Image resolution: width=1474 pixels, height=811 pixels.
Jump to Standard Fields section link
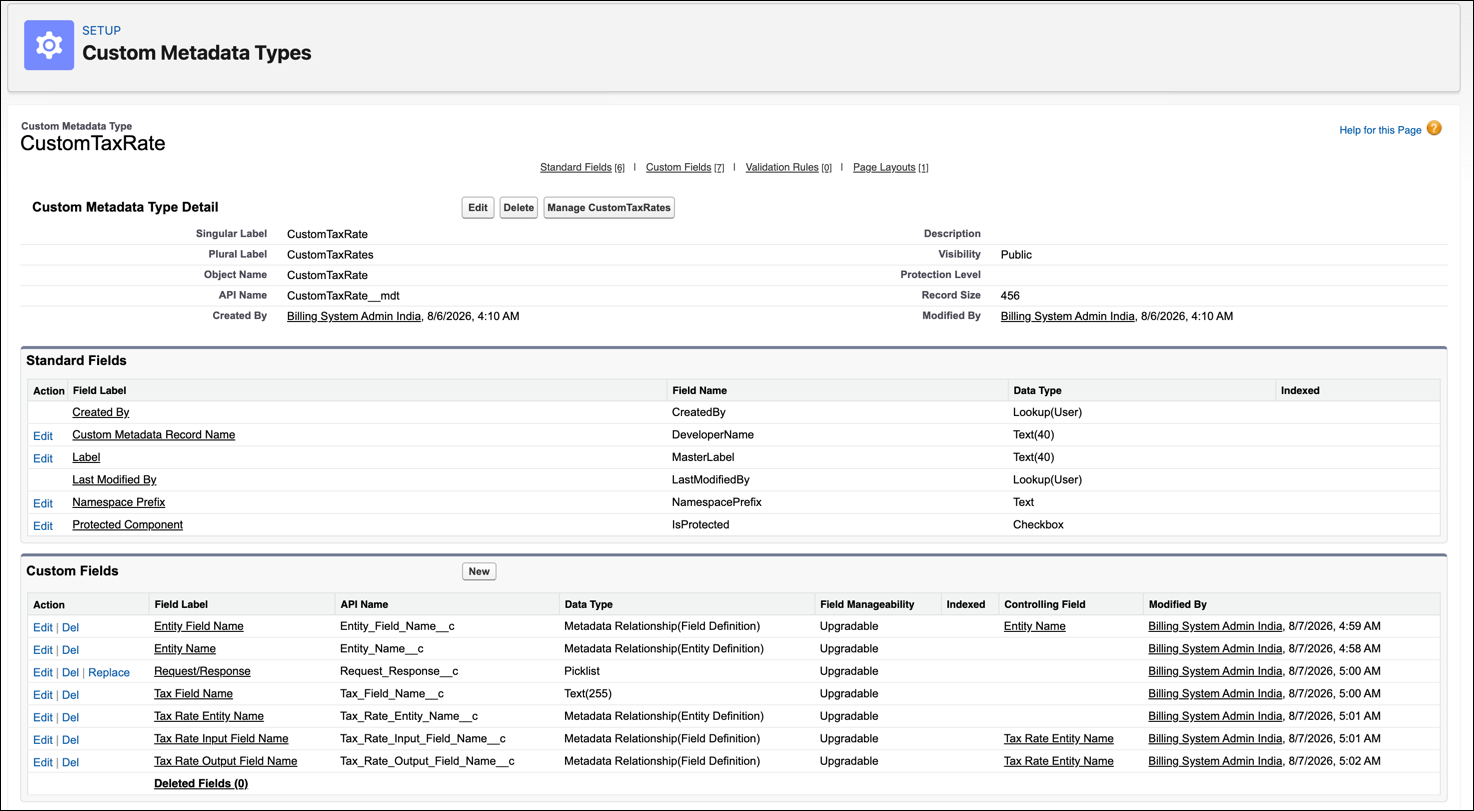pos(576,167)
